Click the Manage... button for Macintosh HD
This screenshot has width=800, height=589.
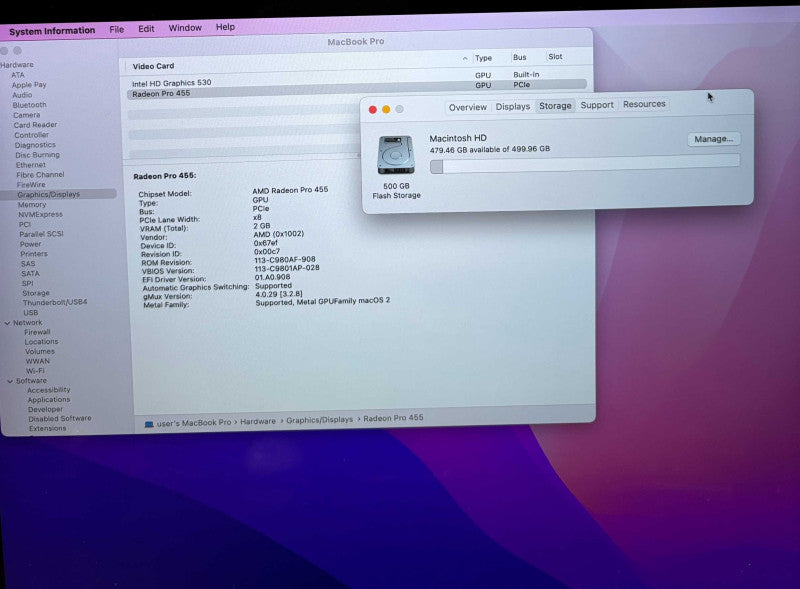tap(713, 139)
